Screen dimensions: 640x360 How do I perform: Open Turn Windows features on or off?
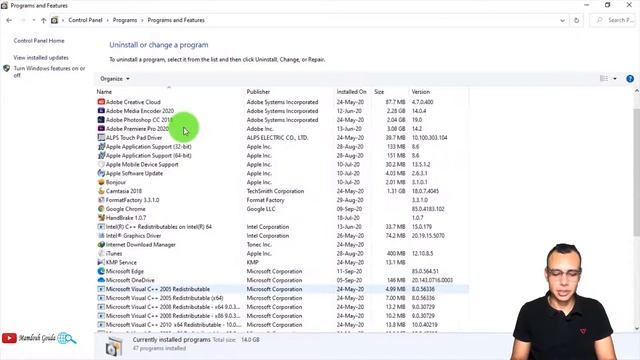[49, 72]
